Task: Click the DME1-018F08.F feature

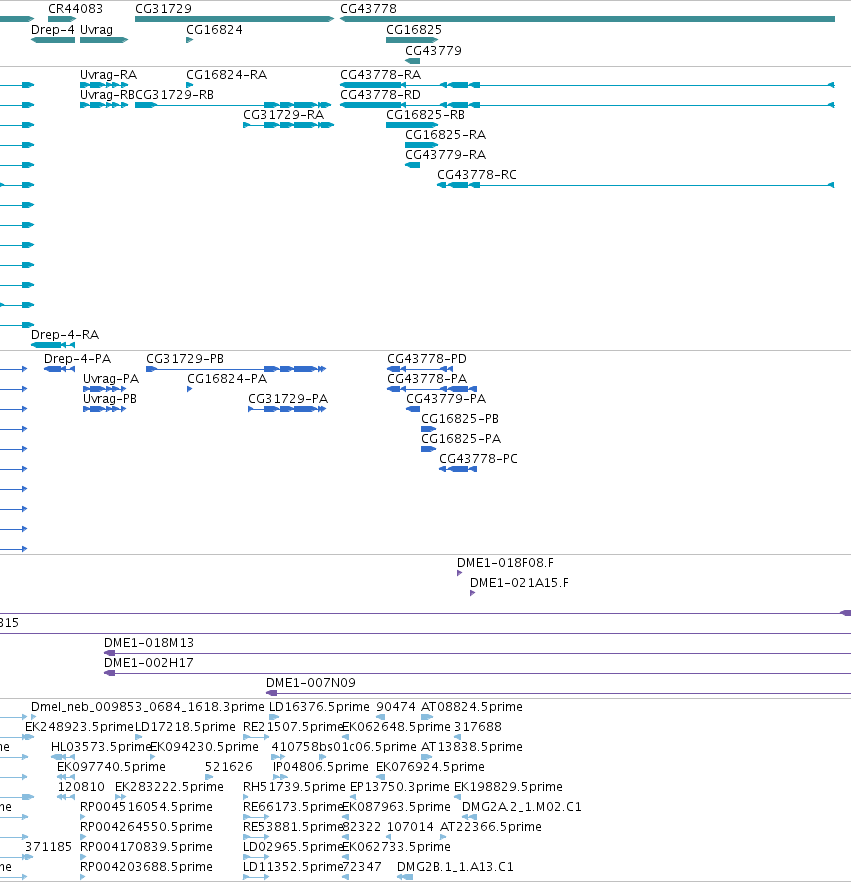Action: coord(460,573)
